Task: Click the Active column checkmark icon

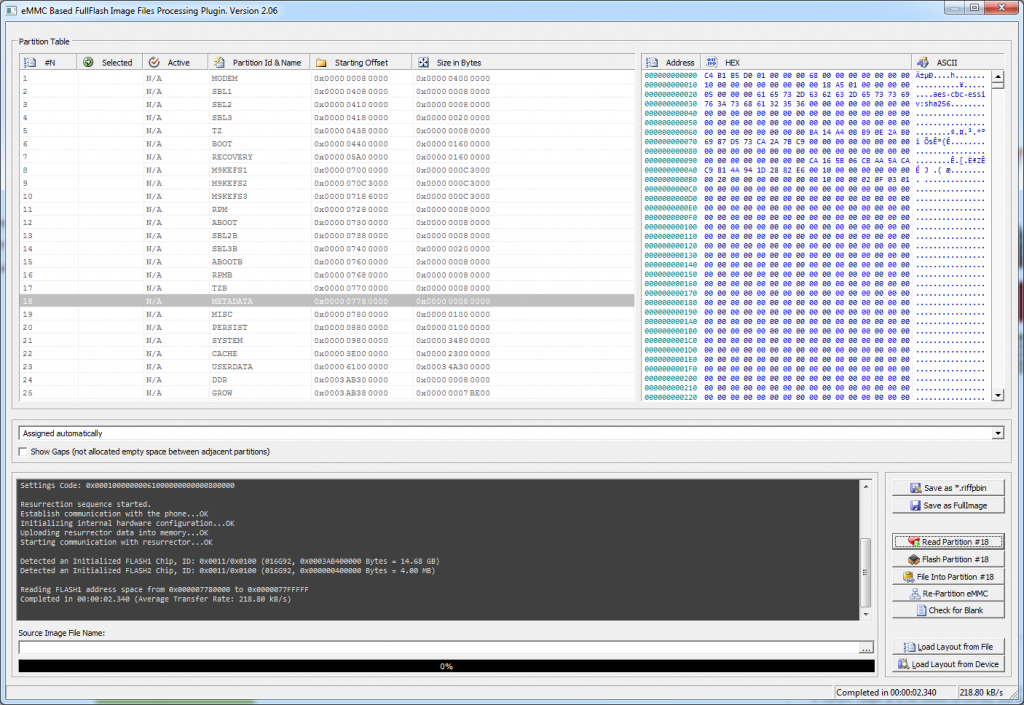Action: [154, 63]
